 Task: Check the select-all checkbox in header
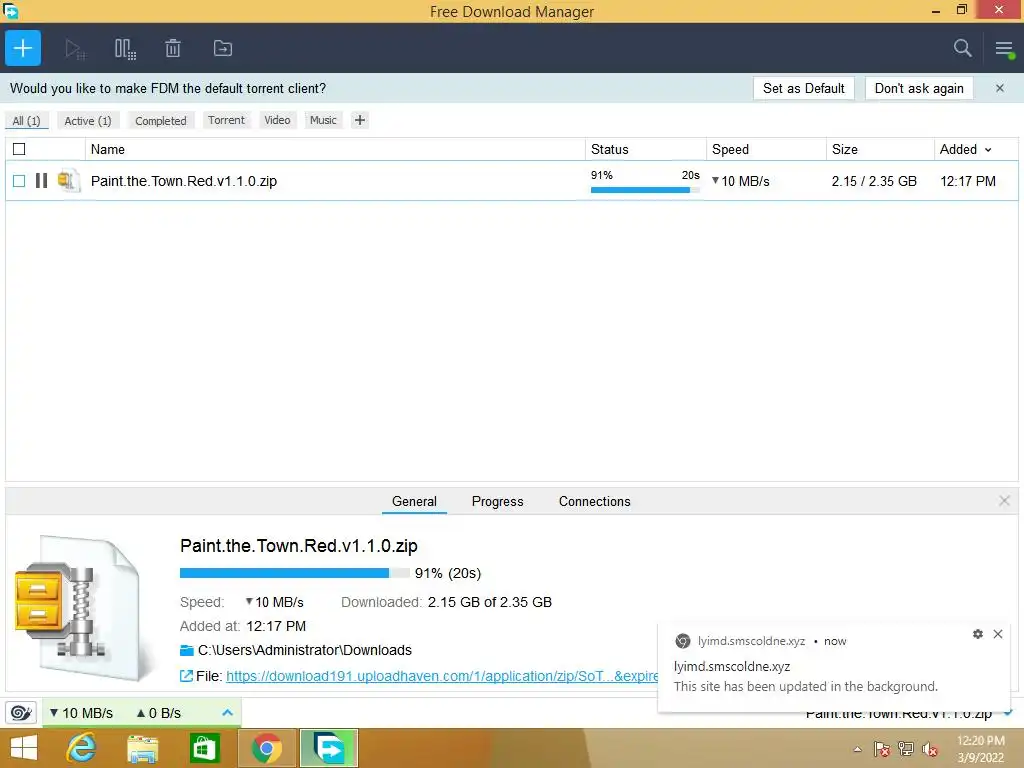(x=20, y=149)
